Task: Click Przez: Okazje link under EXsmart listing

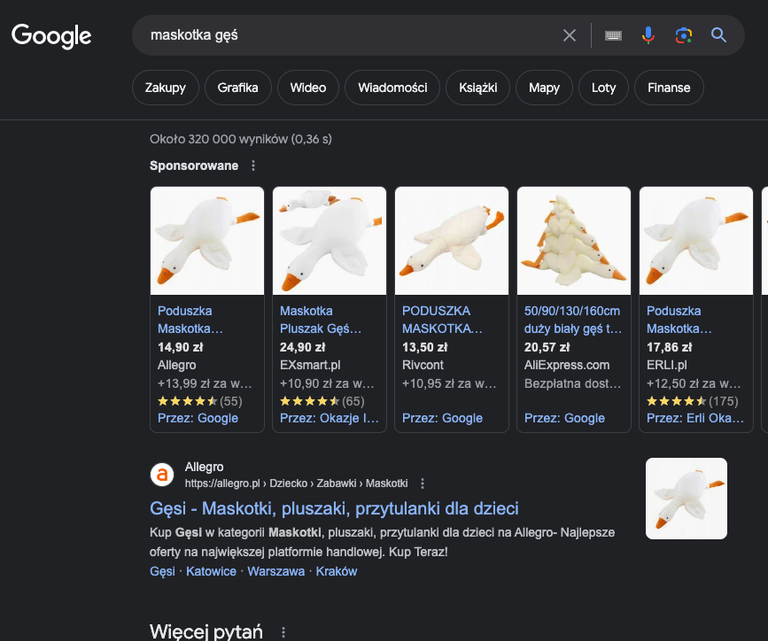Action: (329, 418)
